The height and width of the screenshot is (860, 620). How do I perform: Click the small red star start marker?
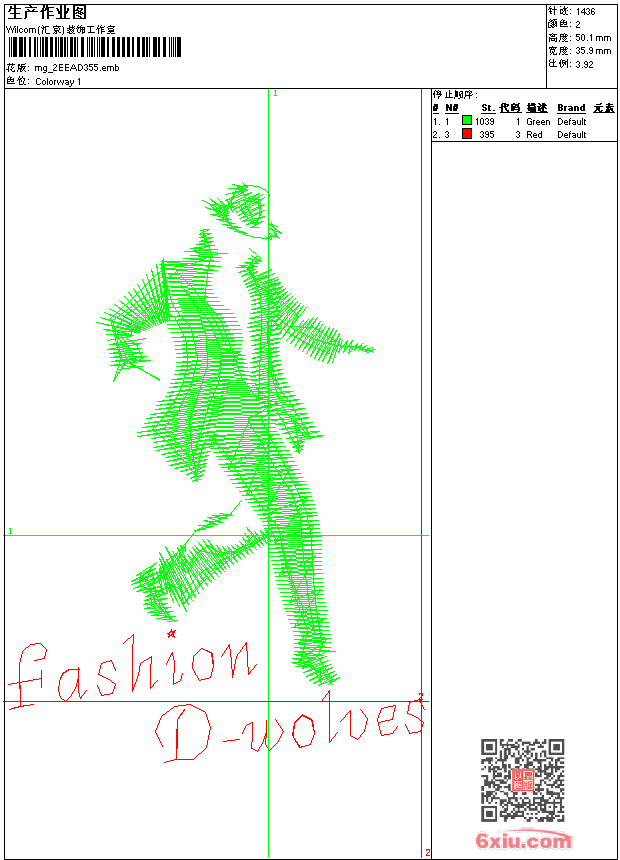tap(172, 633)
